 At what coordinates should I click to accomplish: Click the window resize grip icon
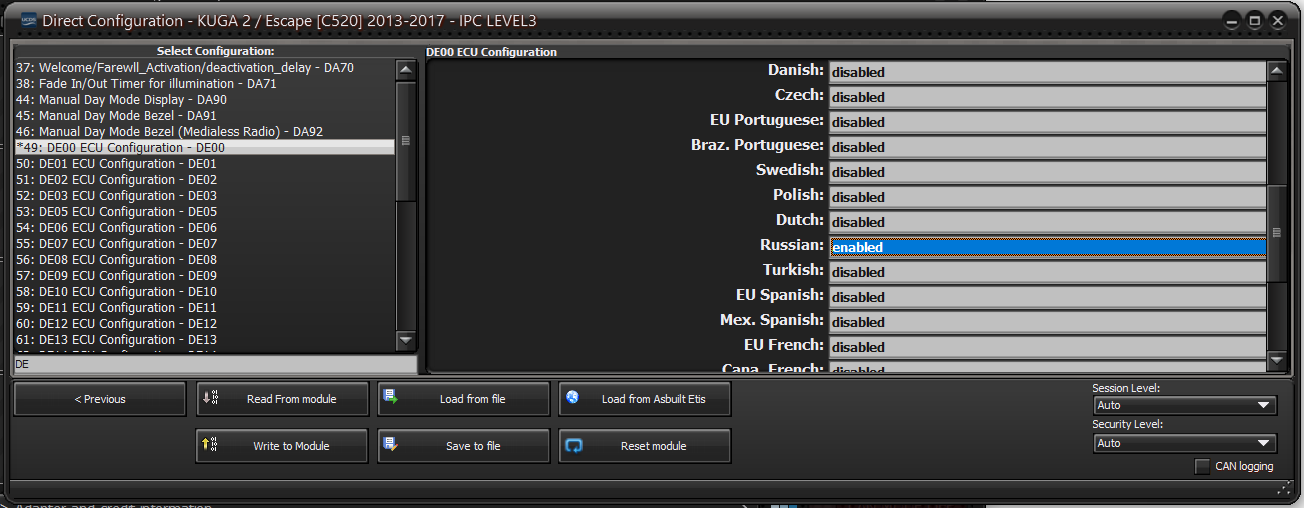point(1284,490)
